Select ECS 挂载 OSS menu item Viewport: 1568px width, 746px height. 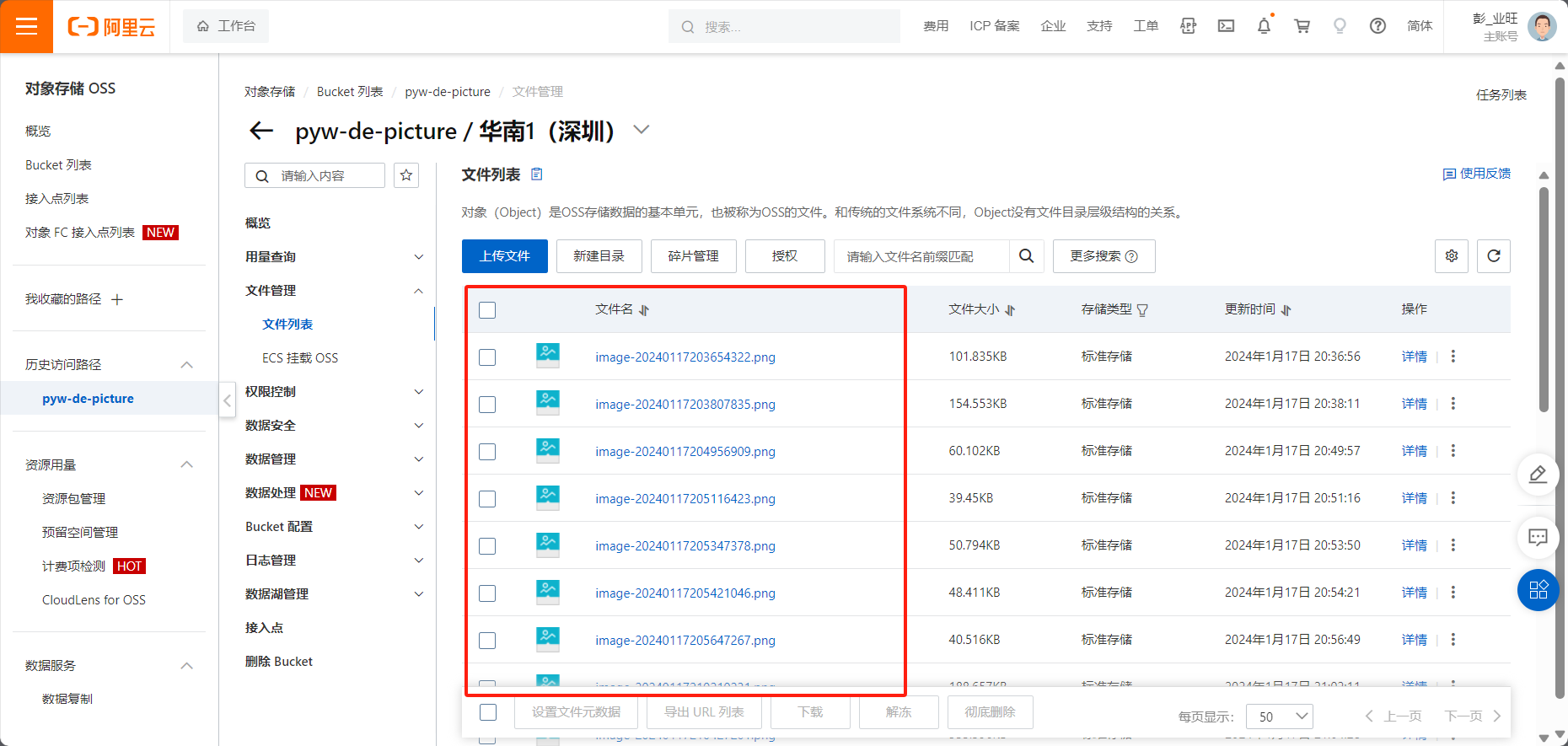300,358
